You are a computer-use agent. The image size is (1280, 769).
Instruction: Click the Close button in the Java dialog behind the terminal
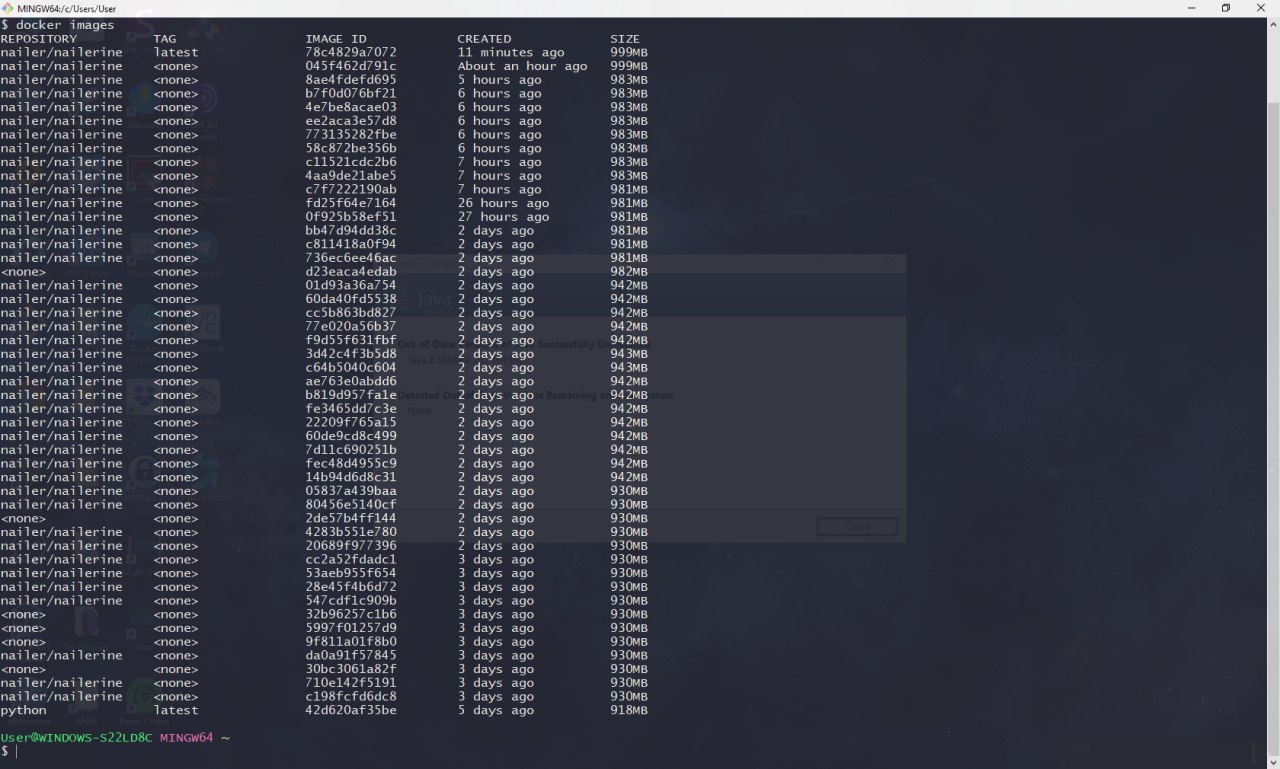coord(857,526)
